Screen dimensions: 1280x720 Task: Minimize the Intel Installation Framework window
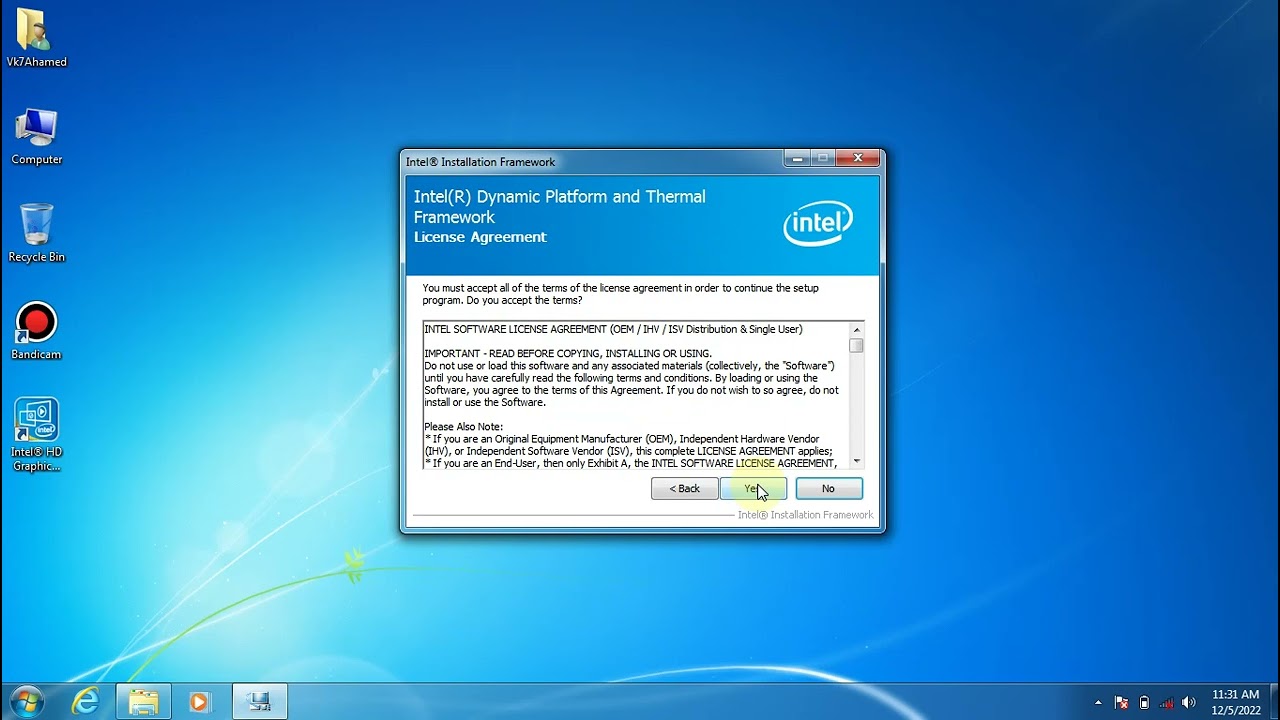(797, 158)
